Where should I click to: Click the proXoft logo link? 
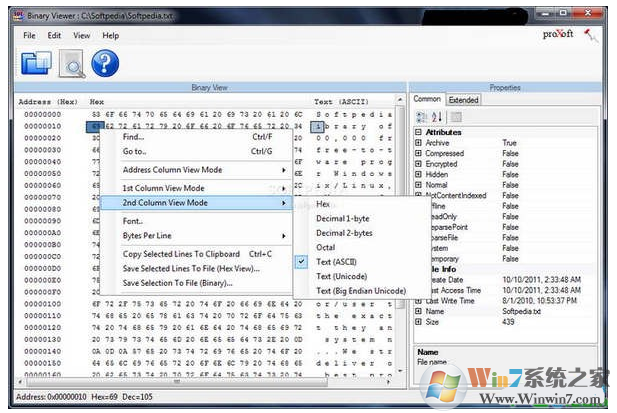[x=558, y=34]
